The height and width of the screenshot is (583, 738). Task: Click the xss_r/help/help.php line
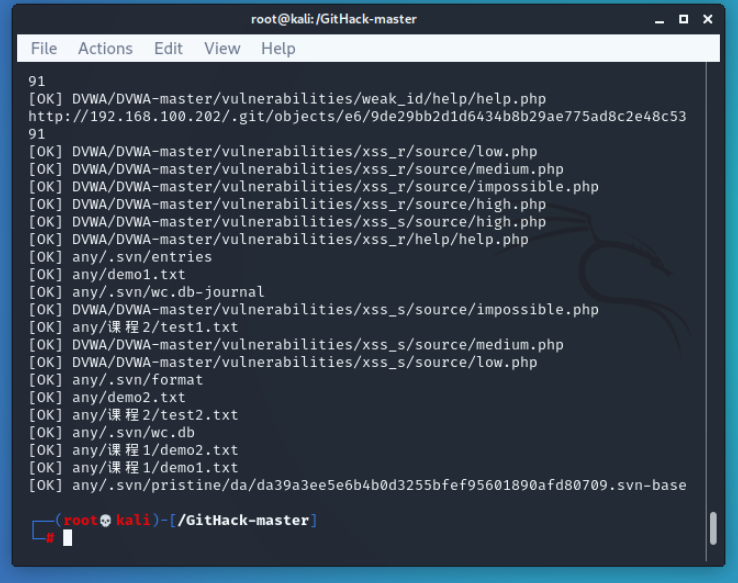pyautogui.click(x=279, y=240)
